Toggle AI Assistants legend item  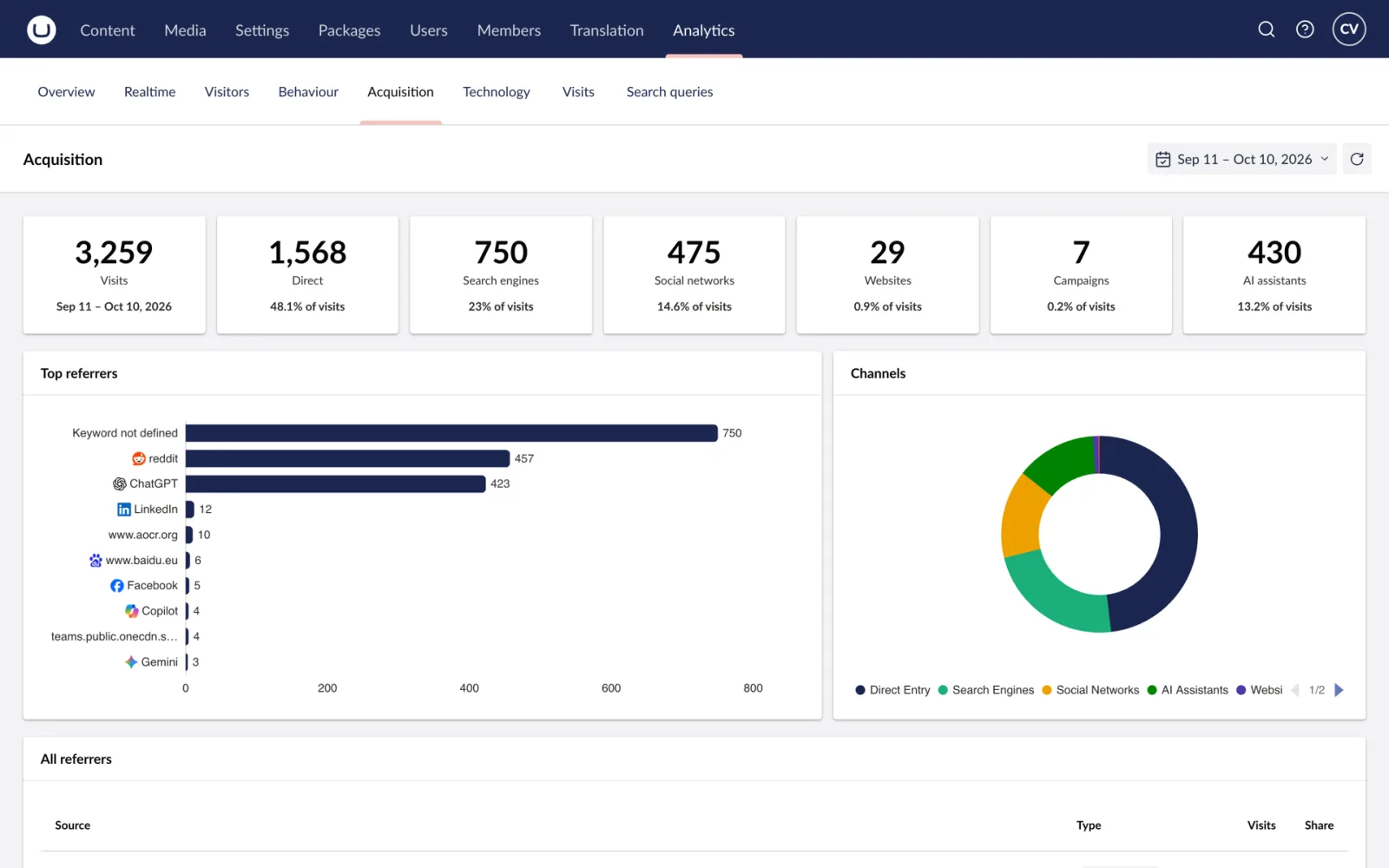[1188, 690]
